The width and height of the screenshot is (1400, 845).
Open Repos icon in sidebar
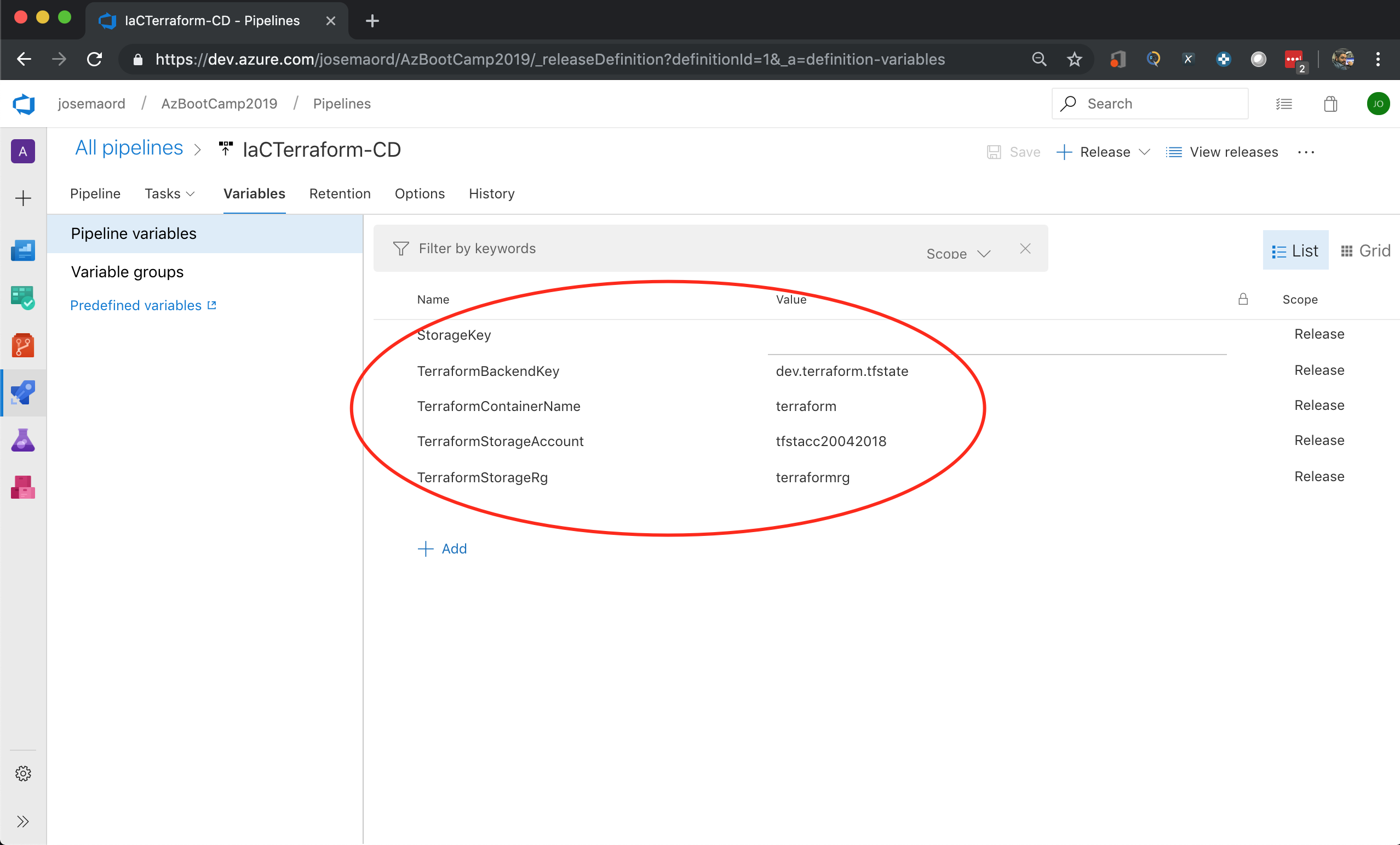coord(22,345)
